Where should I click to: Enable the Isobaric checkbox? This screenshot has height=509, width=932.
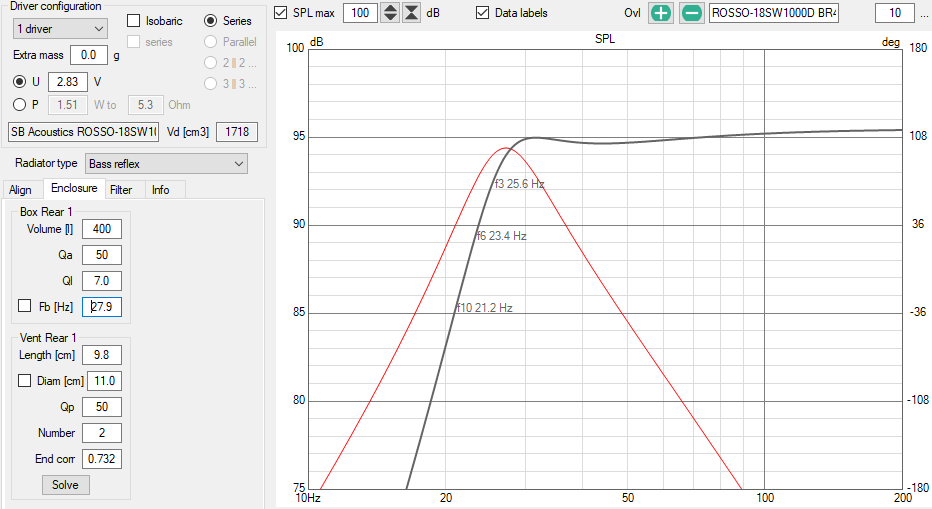[x=134, y=21]
